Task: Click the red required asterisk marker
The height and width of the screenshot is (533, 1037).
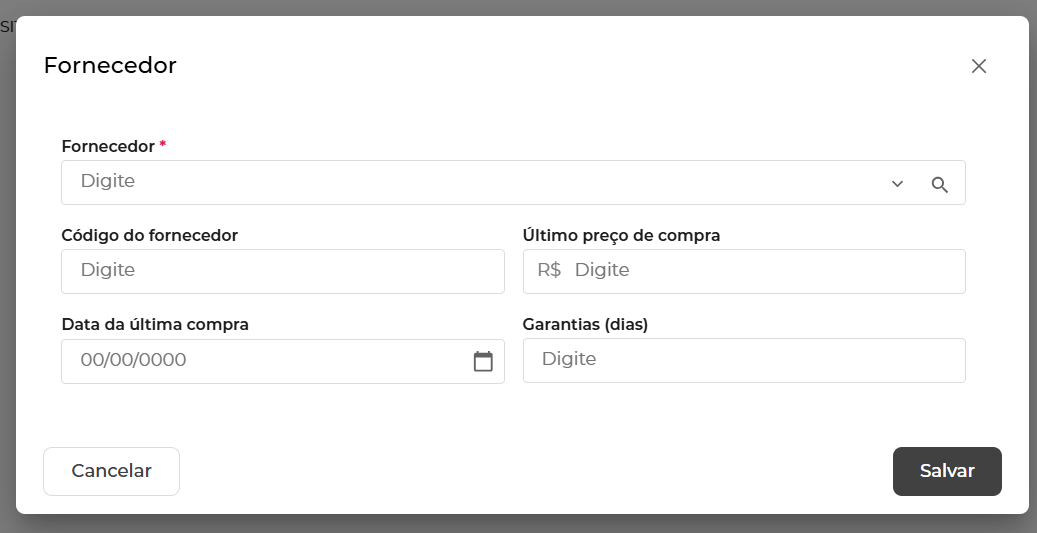Action: point(163,145)
